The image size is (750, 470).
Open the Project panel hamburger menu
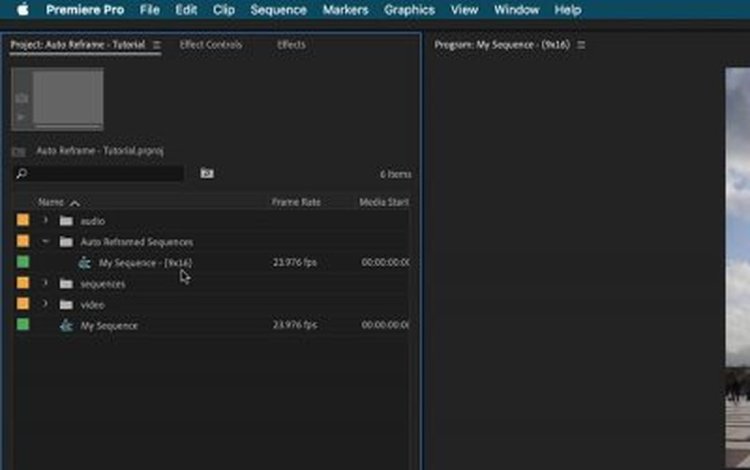pos(156,45)
